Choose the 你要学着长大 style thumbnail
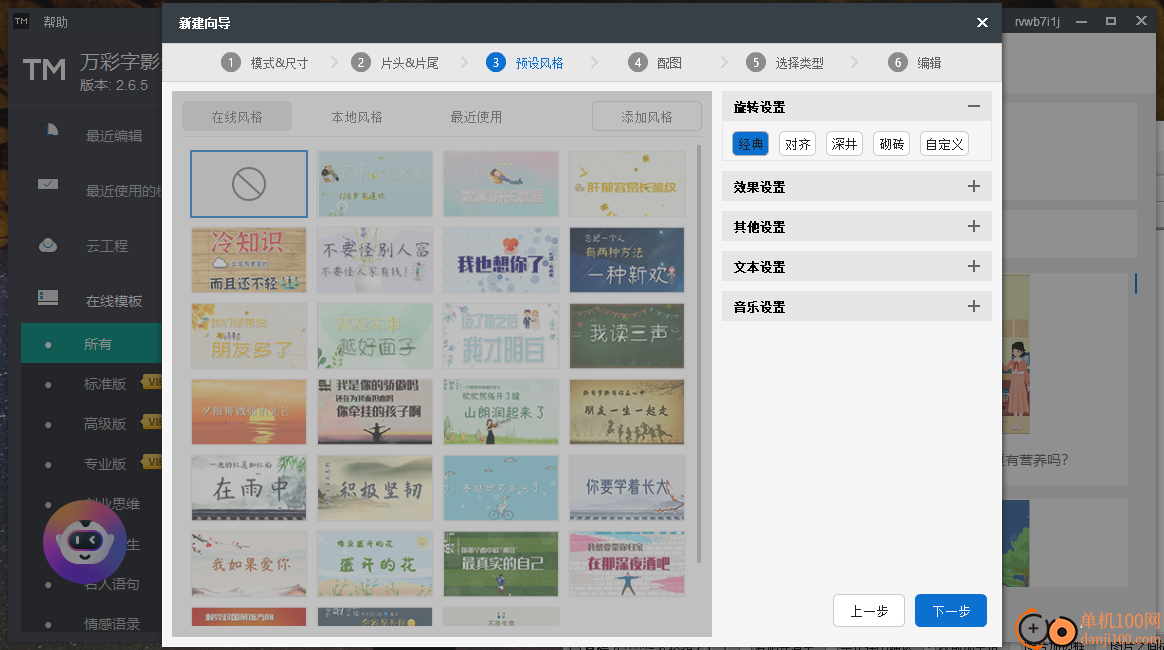The image size is (1164, 650). click(627, 488)
